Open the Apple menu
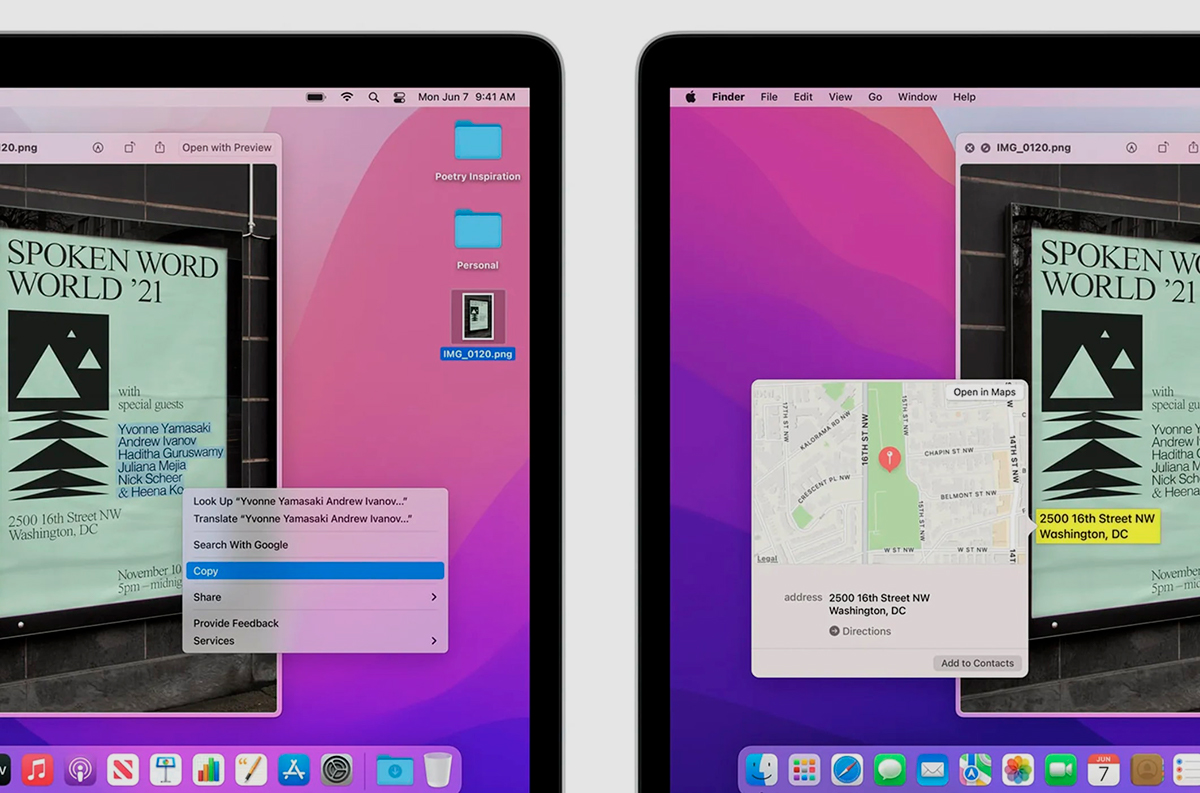1200x793 pixels. tap(690, 97)
